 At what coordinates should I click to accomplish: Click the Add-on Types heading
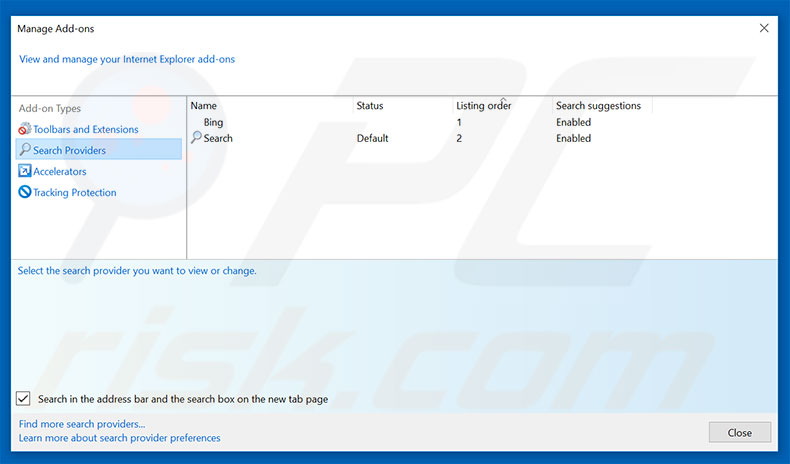pos(49,108)
